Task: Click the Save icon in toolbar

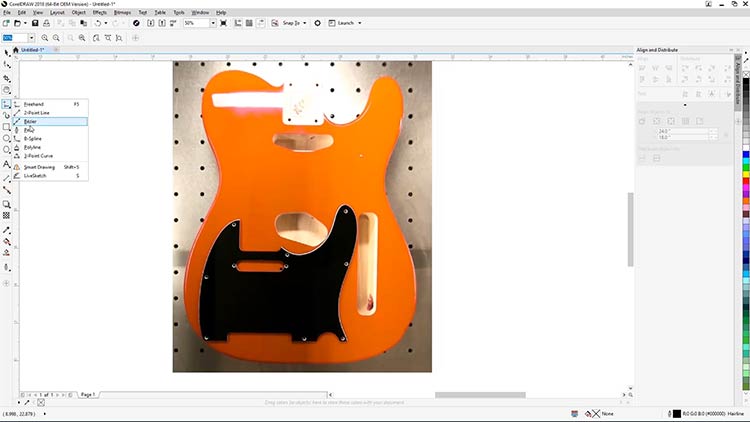Action: tap(35, 23)
